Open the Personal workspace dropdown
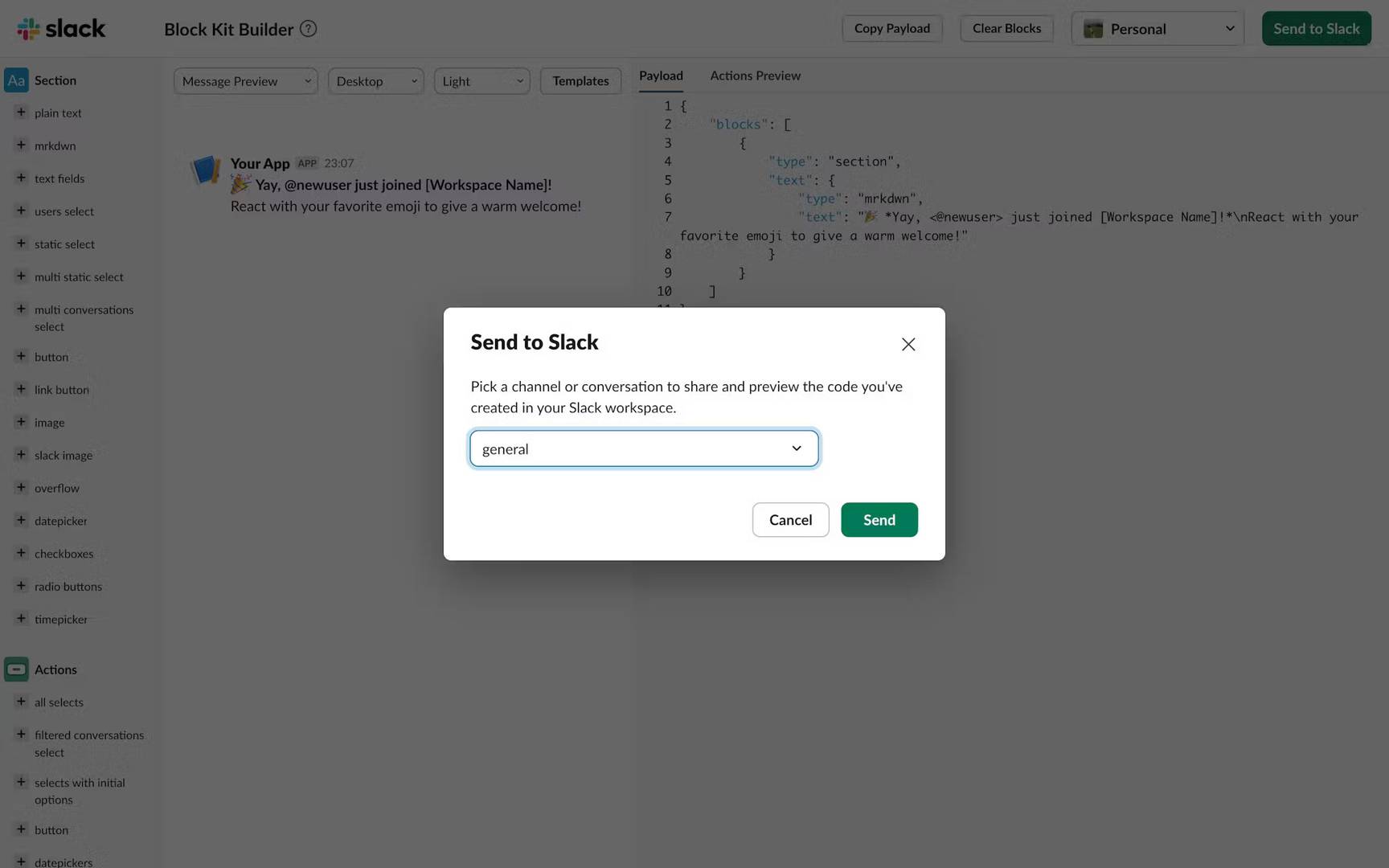 [1157, 29]
